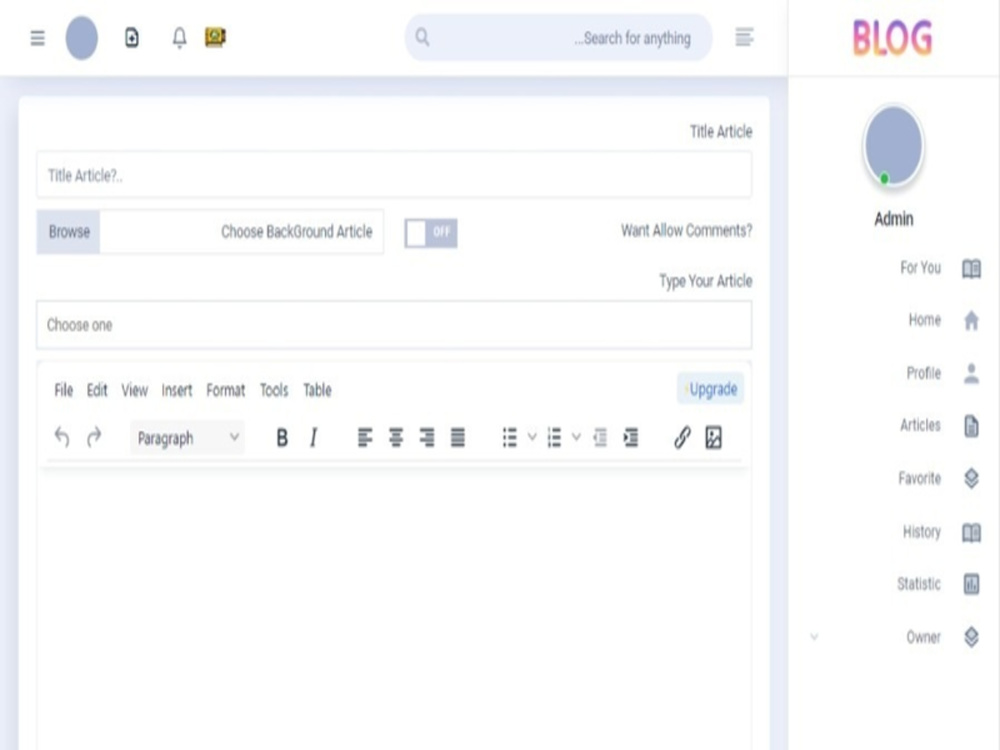
Task: Expand the Owner menu chevron
Action: click(814, 637)
